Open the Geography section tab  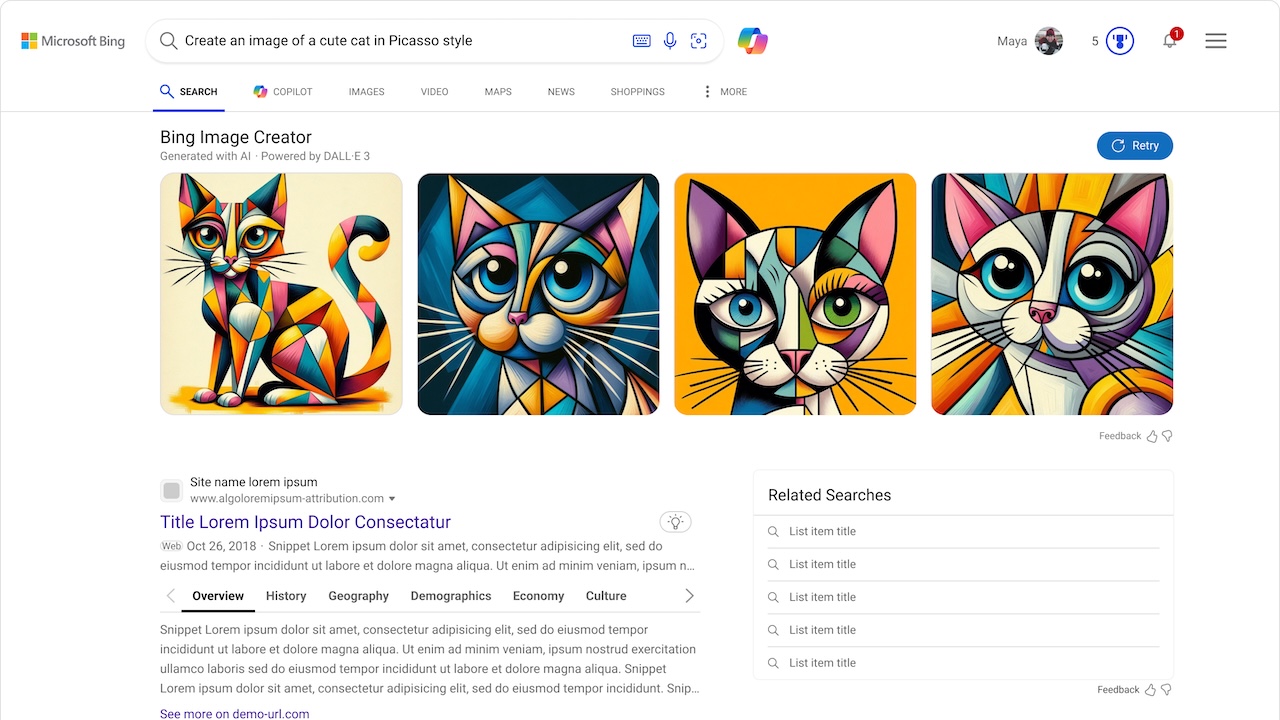[358, 595]
